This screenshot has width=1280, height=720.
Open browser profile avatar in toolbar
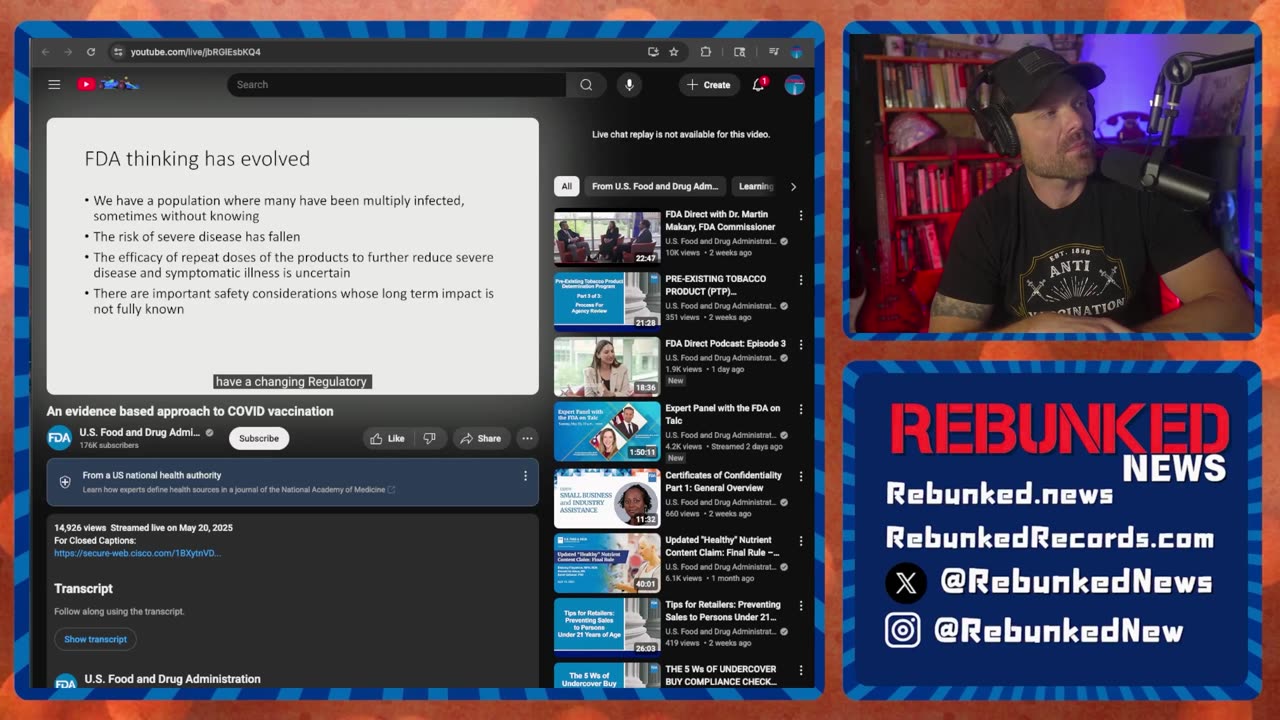point(797,52)
